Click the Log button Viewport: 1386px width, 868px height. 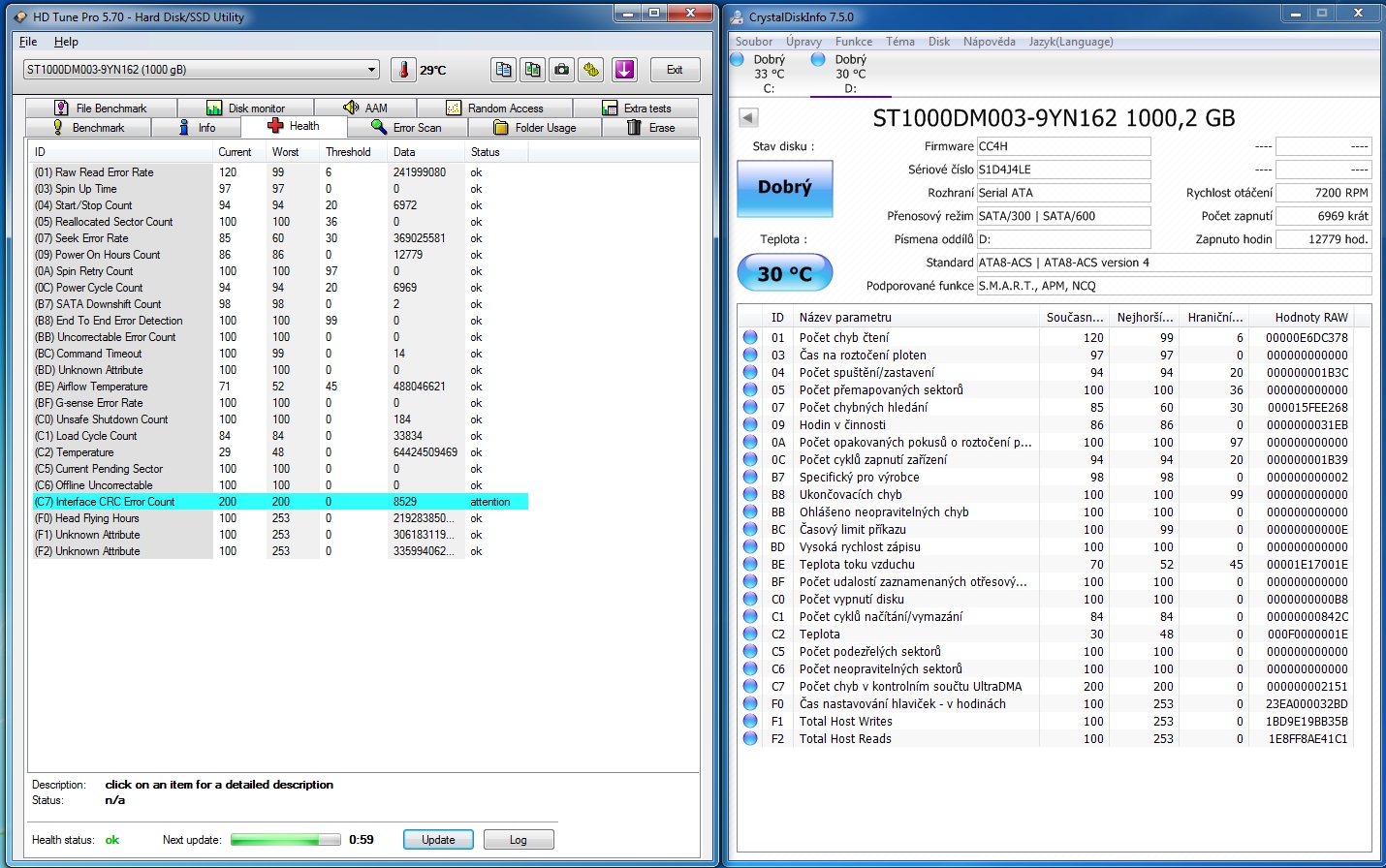pyautogui.click(x=519, y=840)
